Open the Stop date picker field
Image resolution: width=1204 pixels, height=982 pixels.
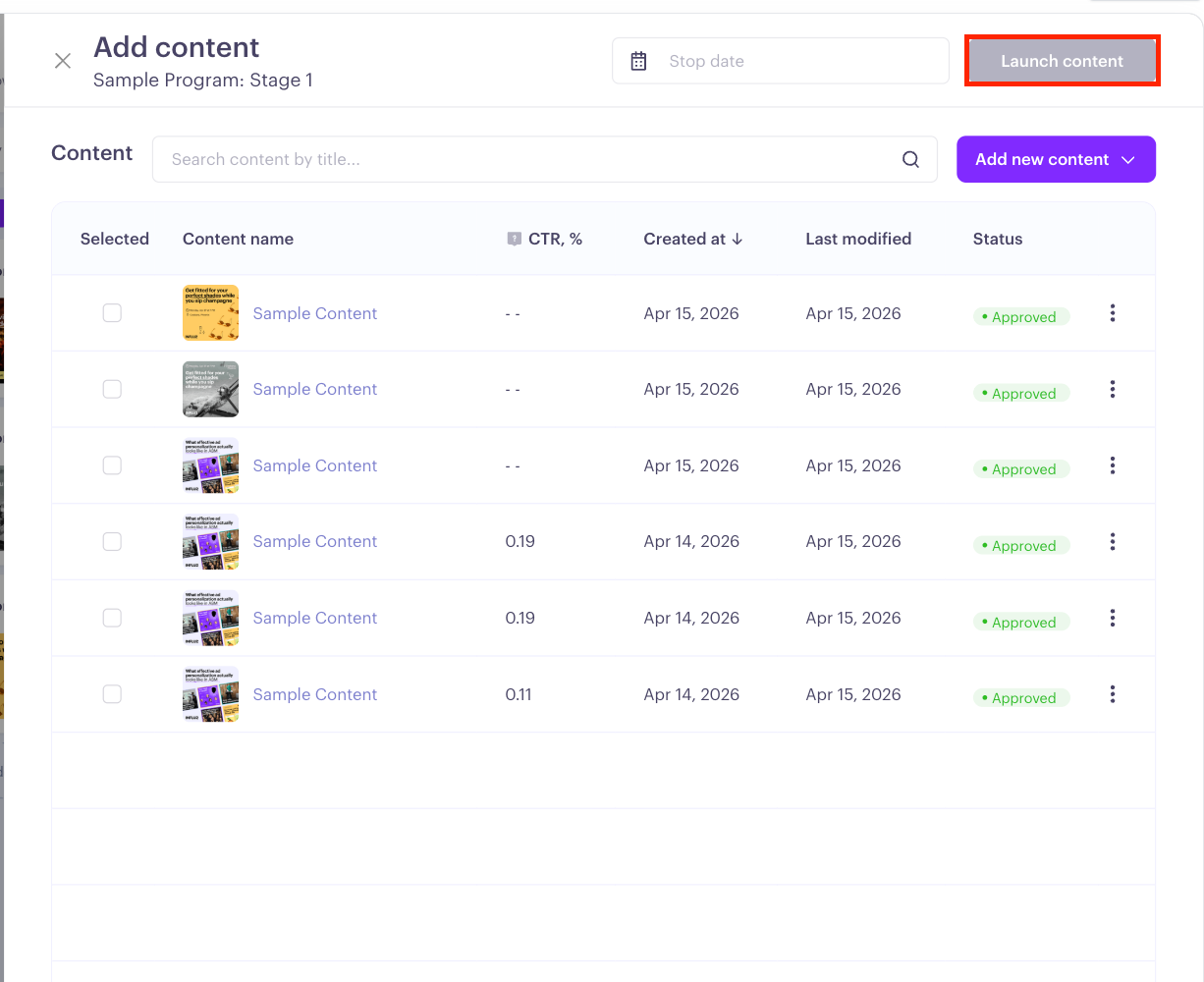(x=781, y=61)
